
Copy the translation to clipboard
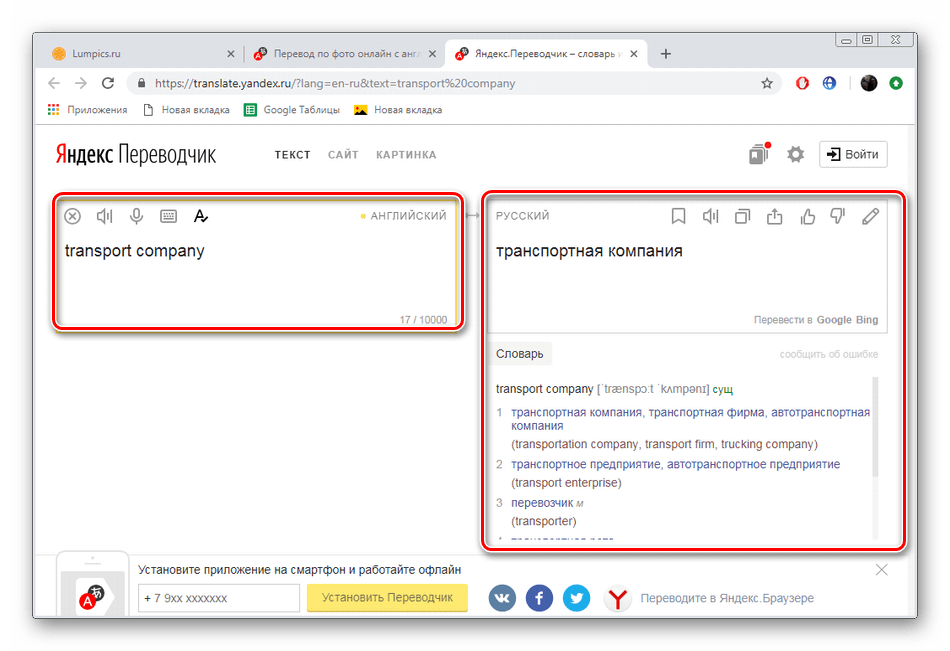tap(742, 216)
